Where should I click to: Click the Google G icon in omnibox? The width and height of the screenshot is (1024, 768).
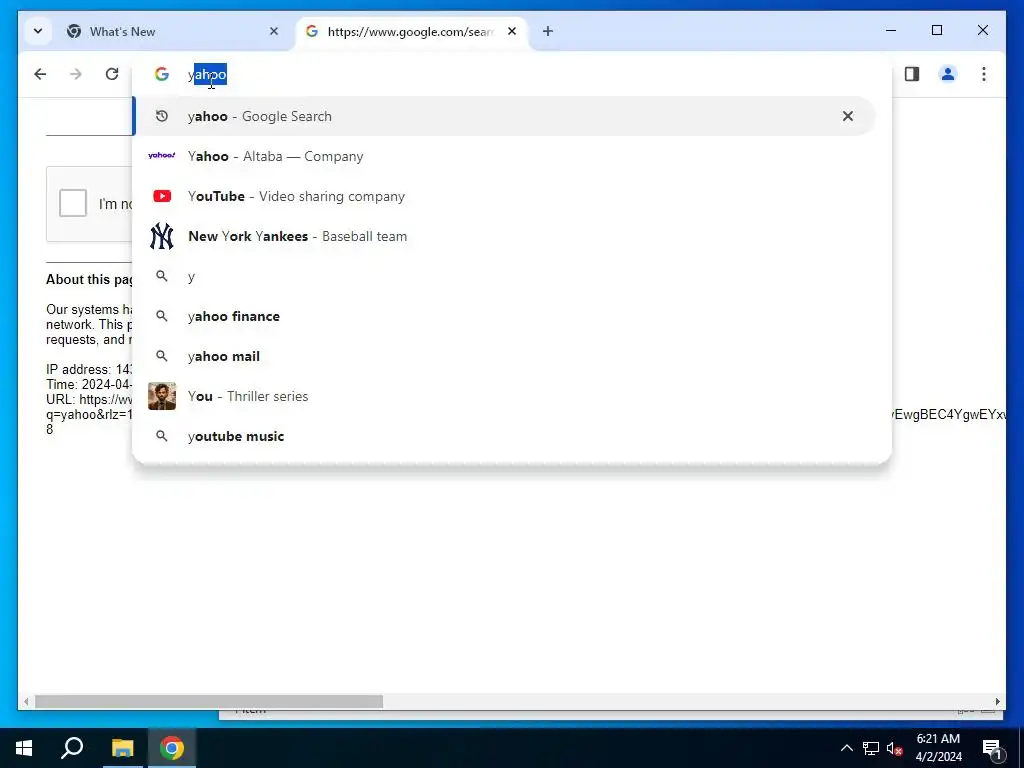point(162,74)
